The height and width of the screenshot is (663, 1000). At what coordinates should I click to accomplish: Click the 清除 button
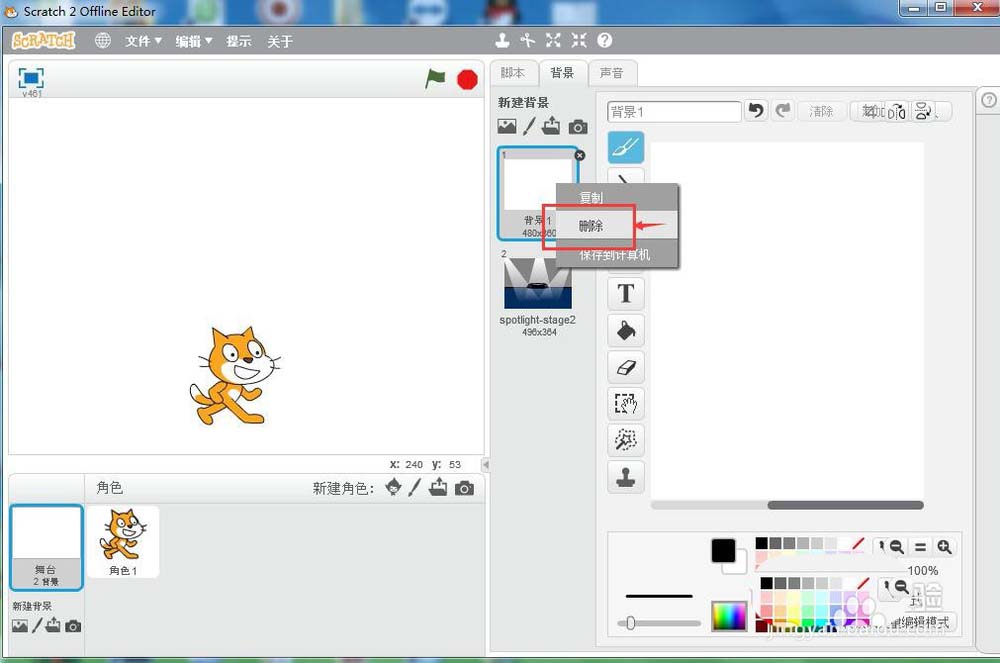click(821, 111)
